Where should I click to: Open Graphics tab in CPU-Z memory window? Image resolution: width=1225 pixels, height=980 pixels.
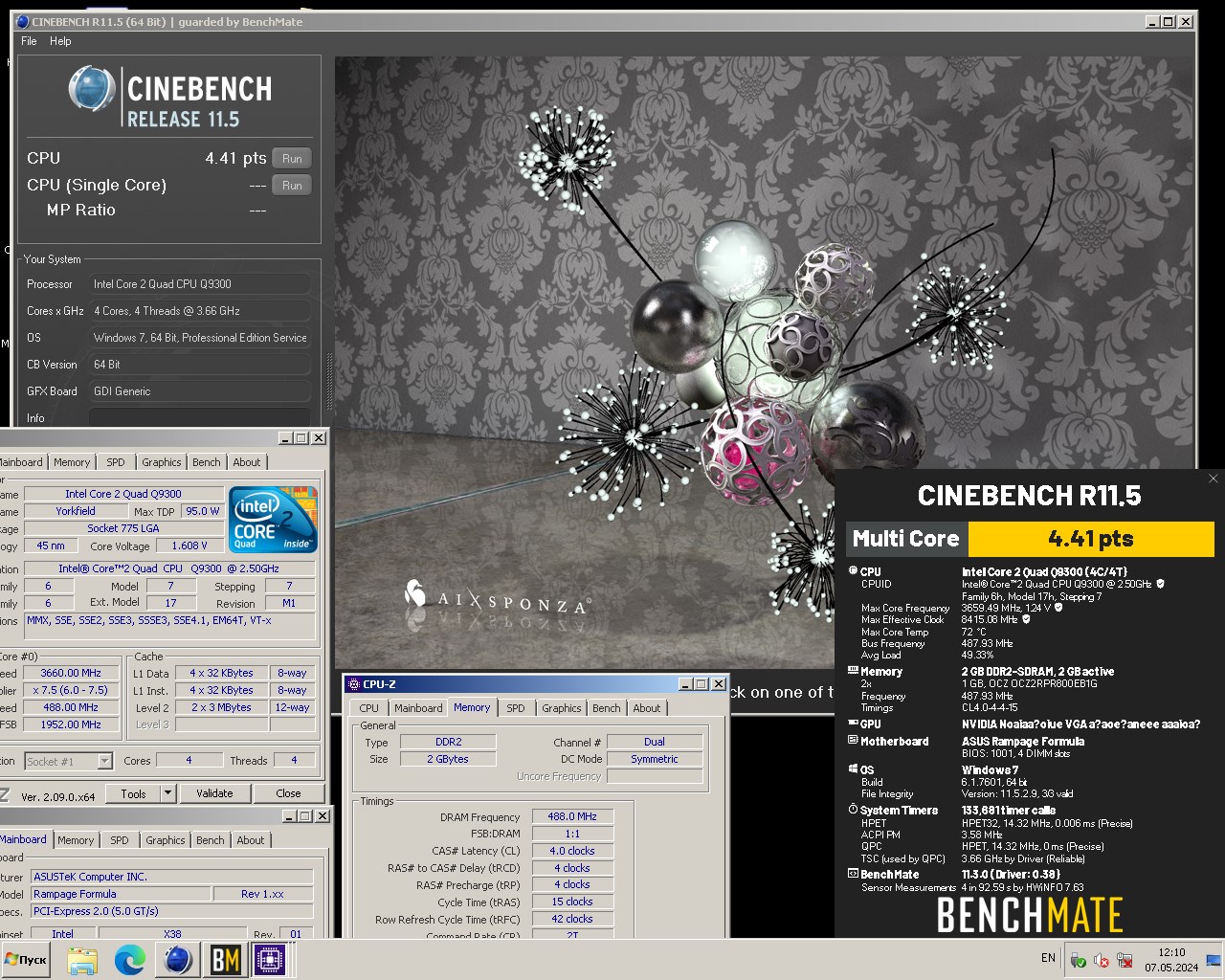coord(562,708)
